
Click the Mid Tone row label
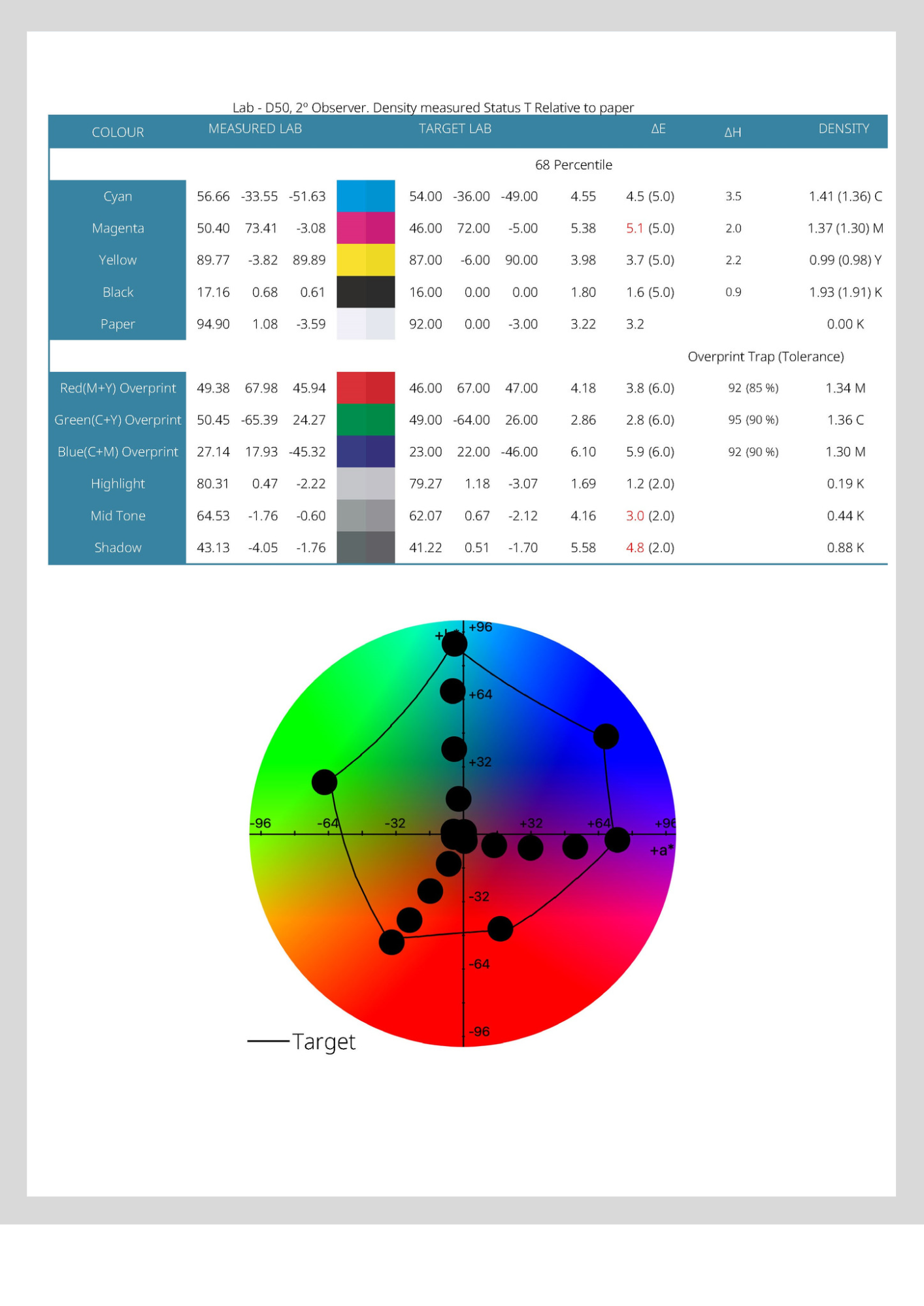click(x=118, y=515)
